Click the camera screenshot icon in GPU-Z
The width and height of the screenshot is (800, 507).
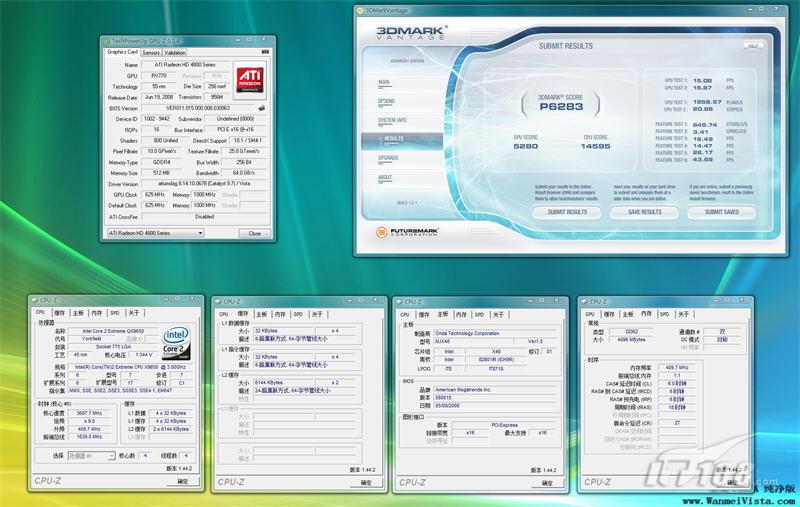(x=265, y=52)
